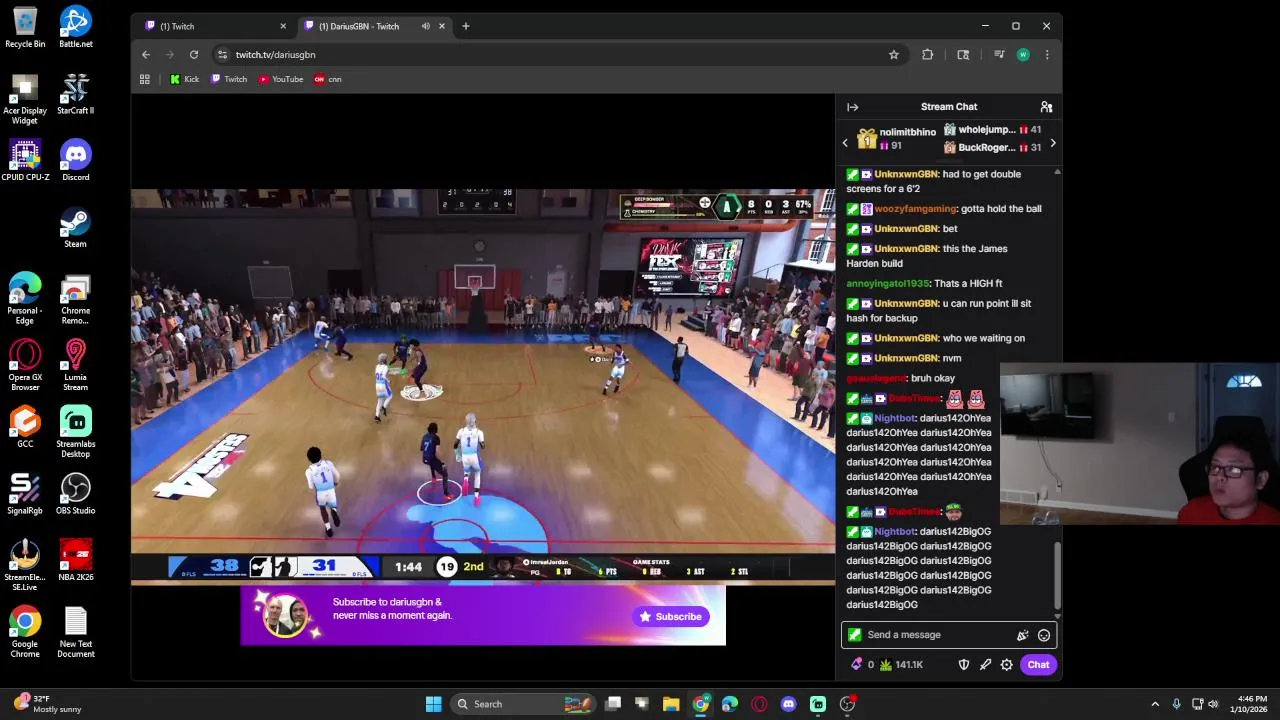1280x720 pixels.
Task: Open OBS Studio desktop shortcut
Action: pyautogui.click(x=76, y=494)
